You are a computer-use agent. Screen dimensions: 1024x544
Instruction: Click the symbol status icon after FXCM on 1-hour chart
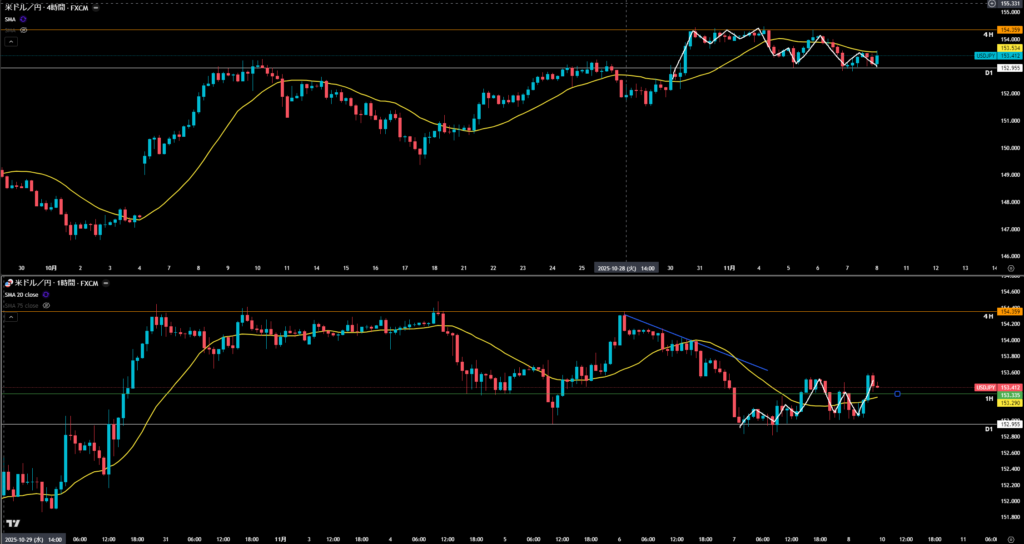tap(107, 283)
